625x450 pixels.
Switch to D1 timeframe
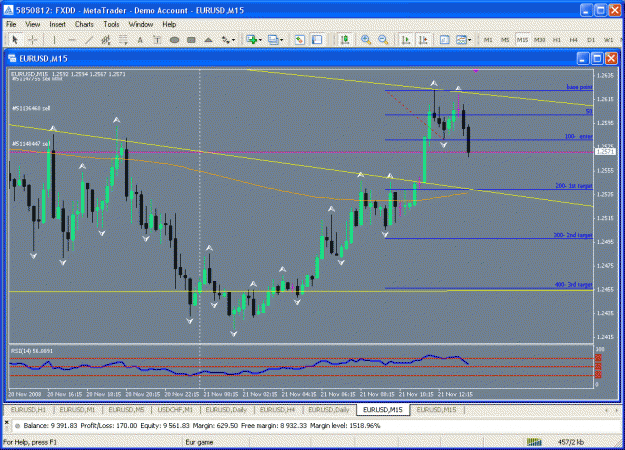tap(591, 40)
